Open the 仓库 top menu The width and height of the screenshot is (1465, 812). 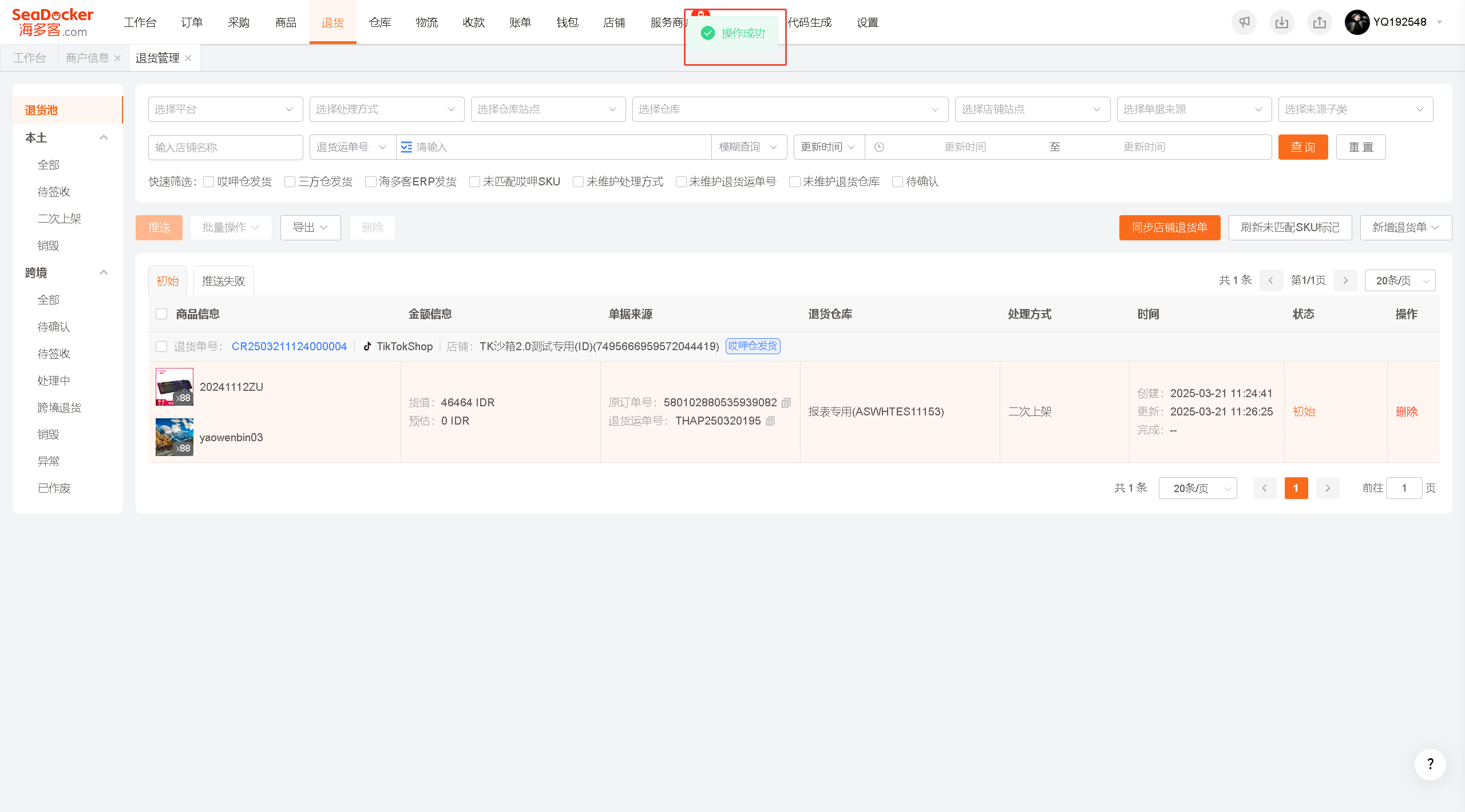click(380, 22)
